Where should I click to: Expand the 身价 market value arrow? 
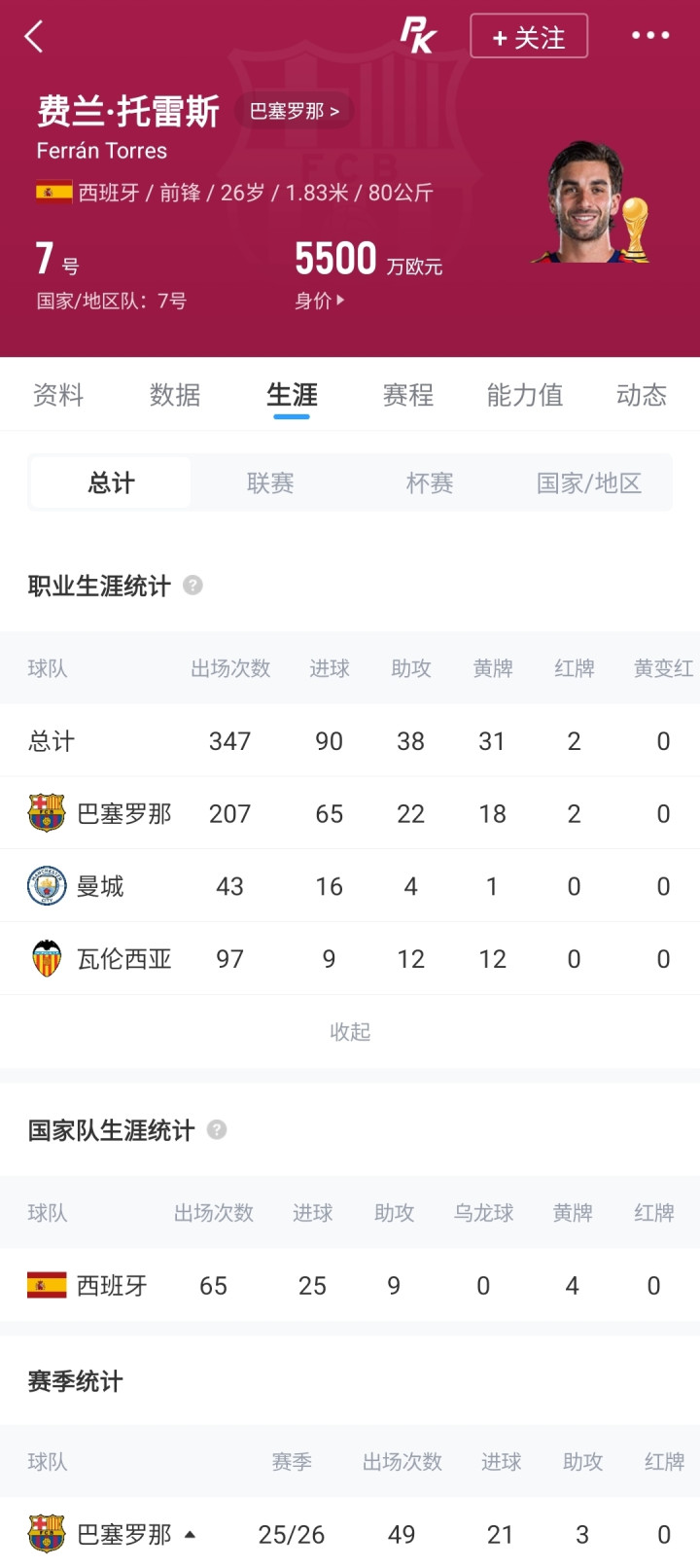point(320,301)
